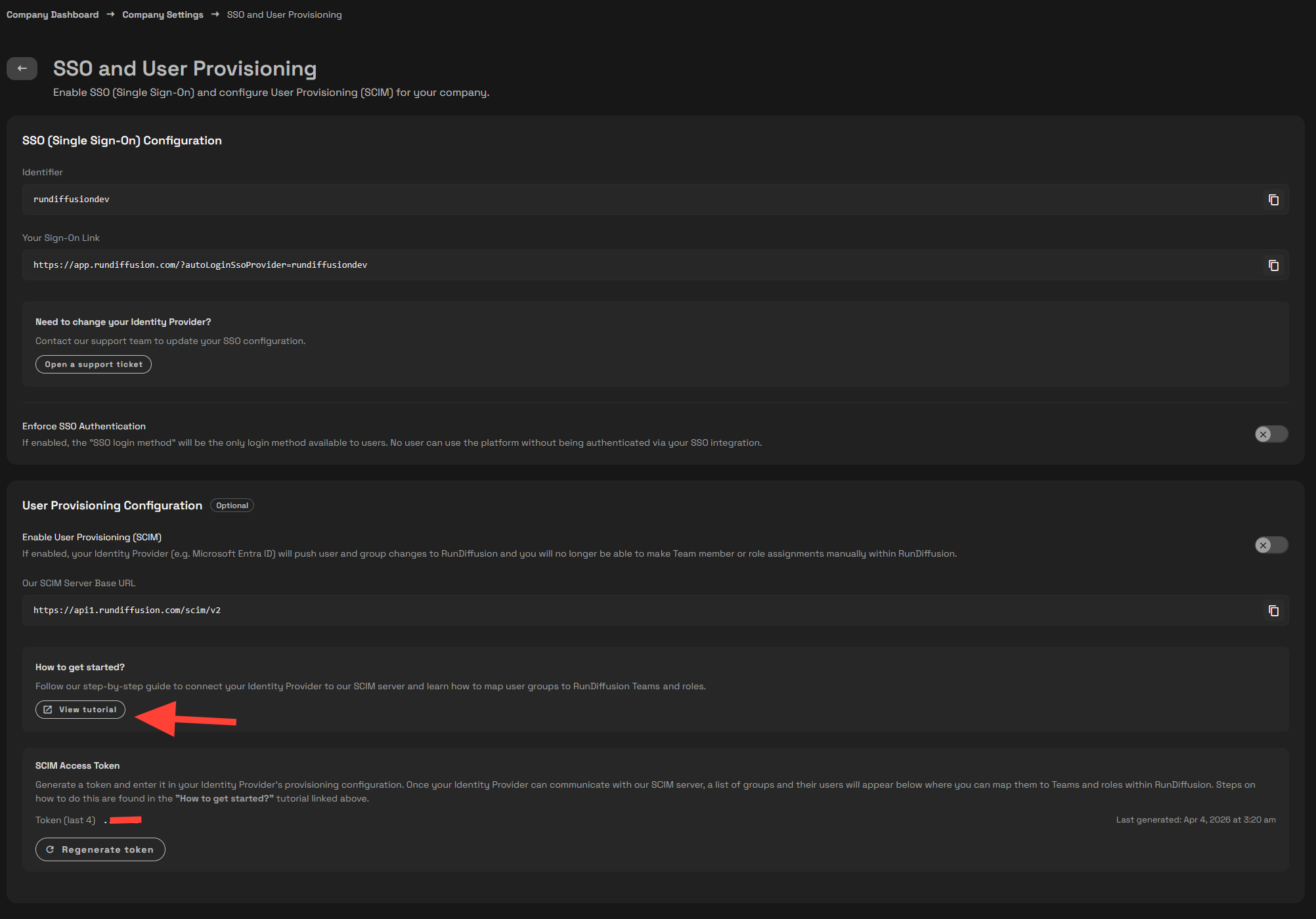This screenshot has width=1316, height=919.
Task: Click the View tutorial button
Action: (x=79, y=709)
